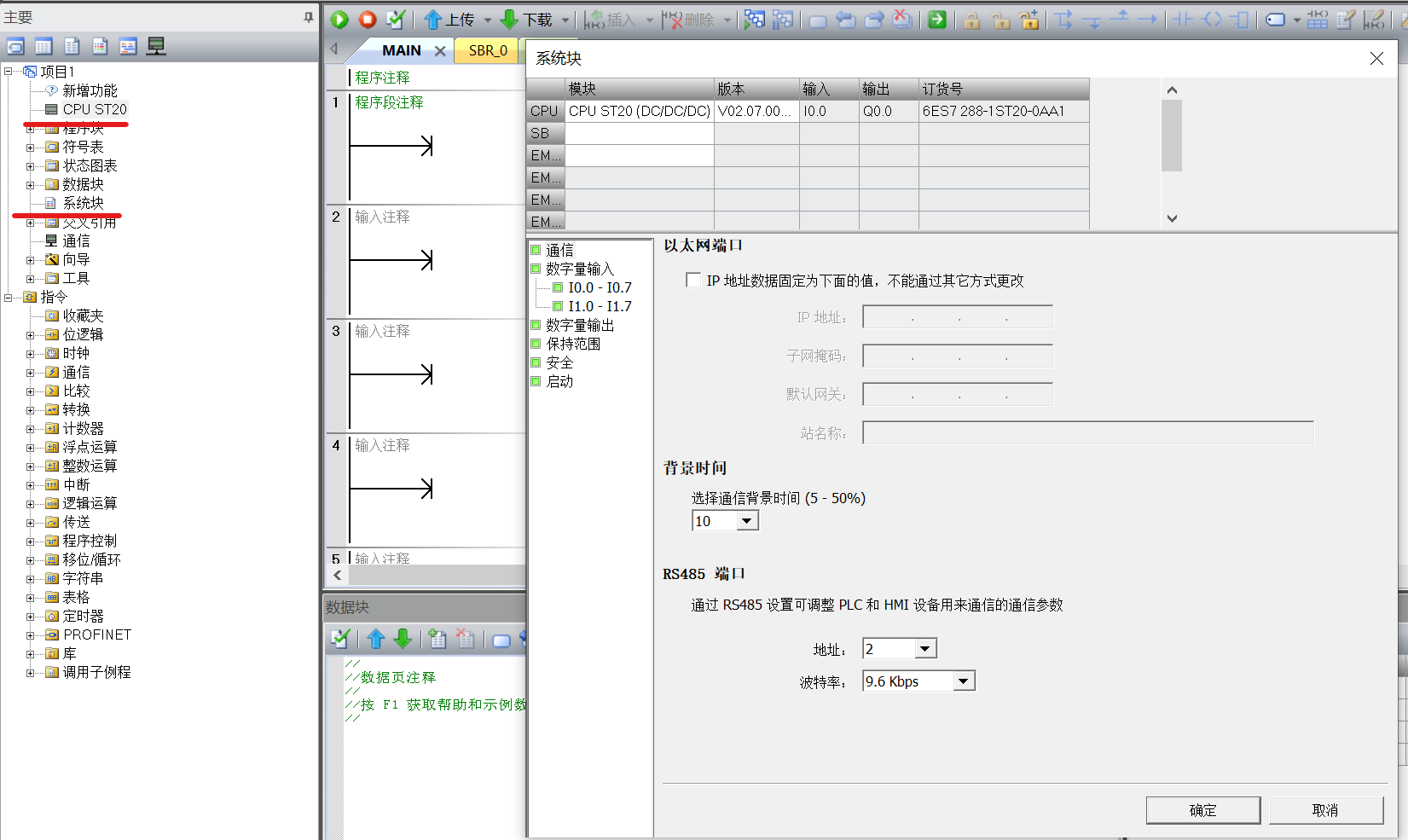This screenshot has width=1408, height=840.
Task: Click the red STOP button in toolbar
Action: [x=368, y=20]
